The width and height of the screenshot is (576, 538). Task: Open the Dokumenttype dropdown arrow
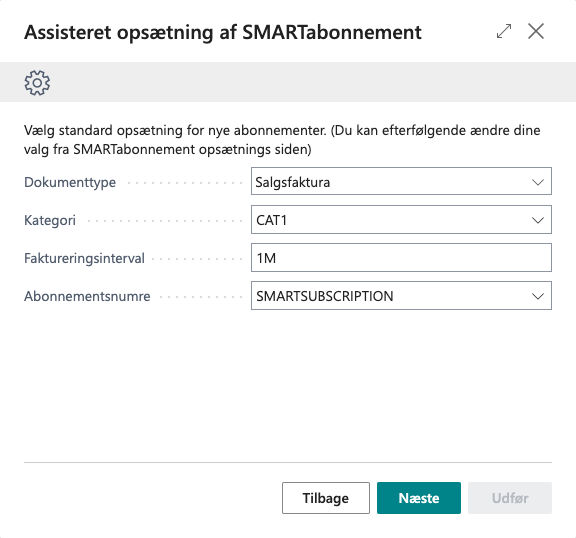538,182
